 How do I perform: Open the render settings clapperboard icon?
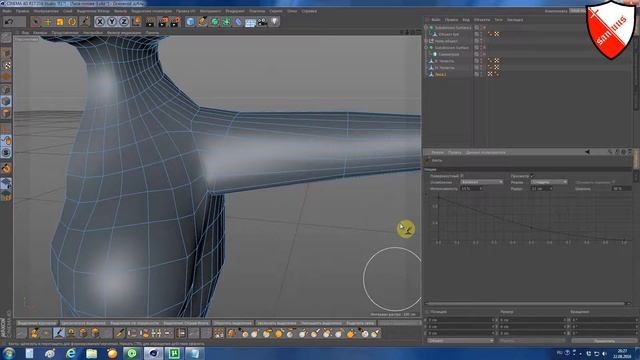tap(176, 22)
